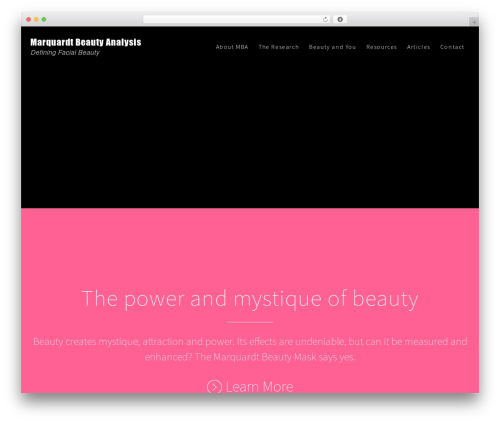Click the circled arrow icon beside Learn More

(x=214, y=387)
